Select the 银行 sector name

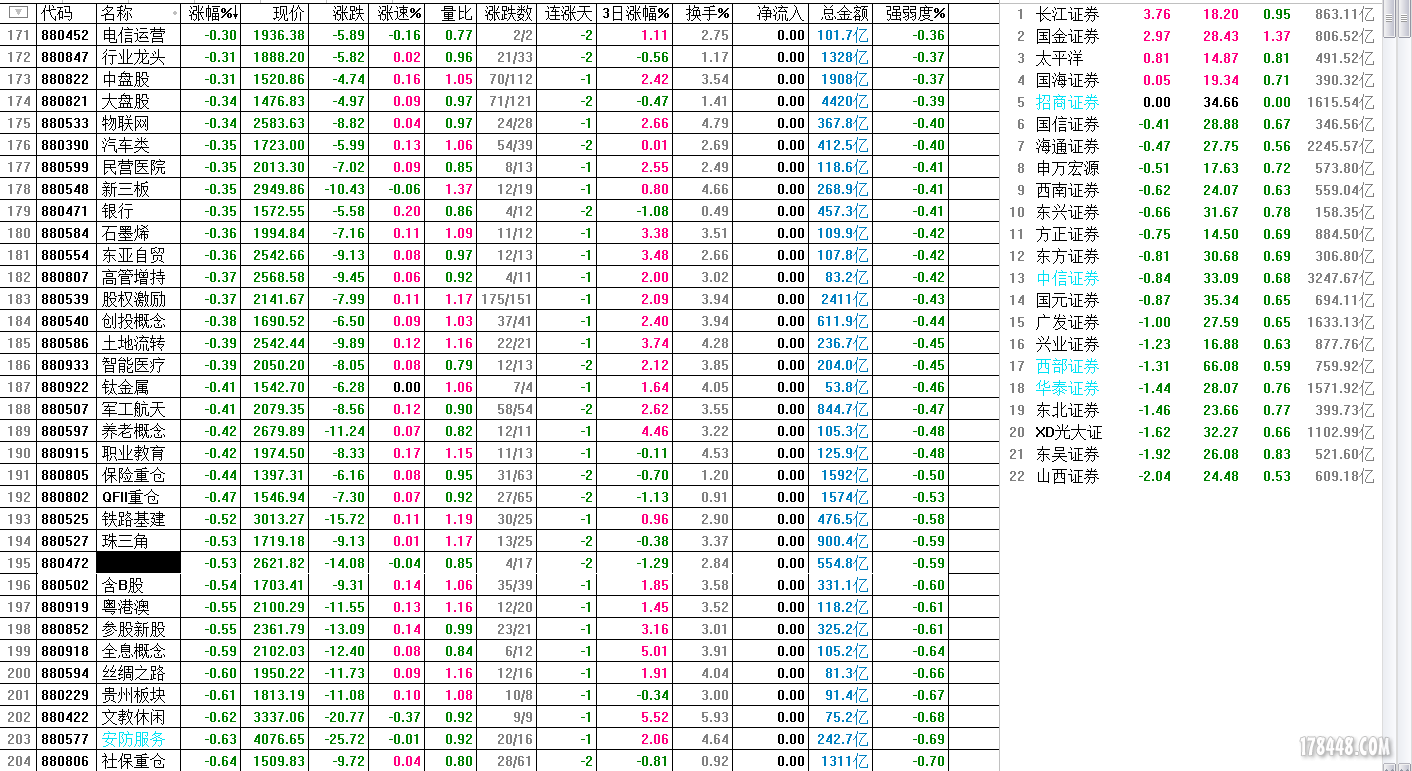click(117, 211)
